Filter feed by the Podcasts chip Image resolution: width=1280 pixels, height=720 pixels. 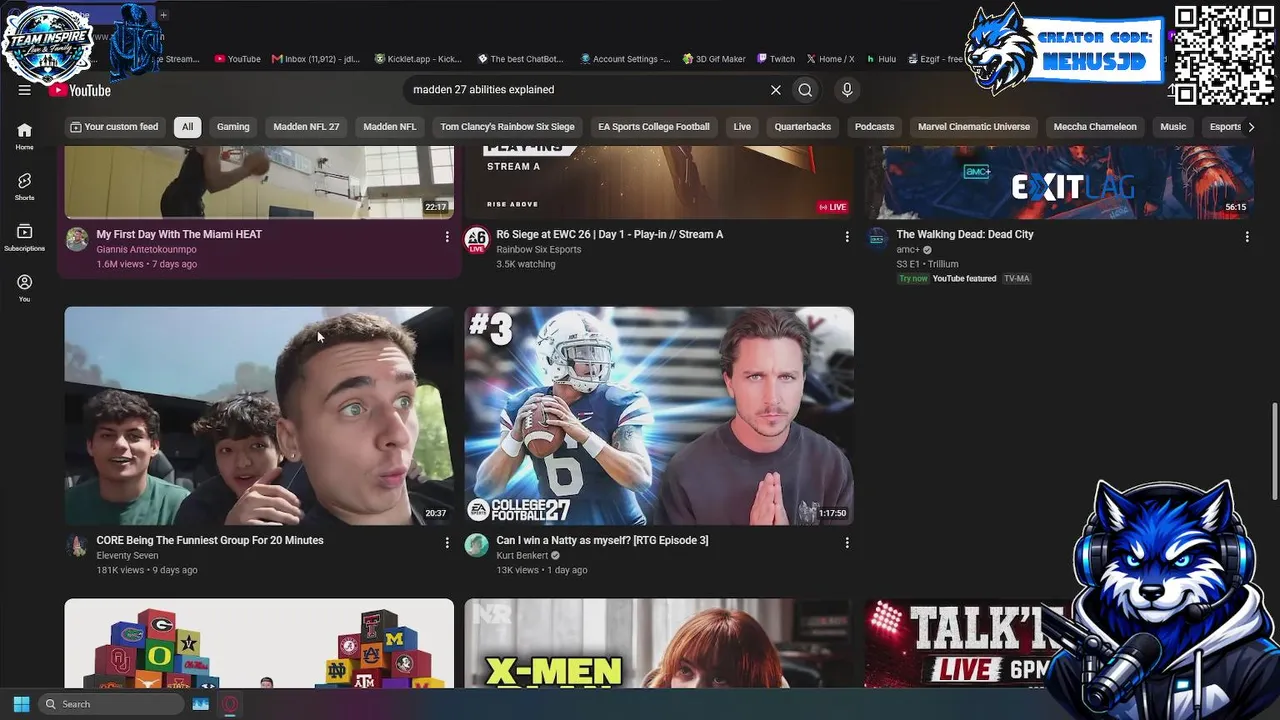tap(875, 127)
